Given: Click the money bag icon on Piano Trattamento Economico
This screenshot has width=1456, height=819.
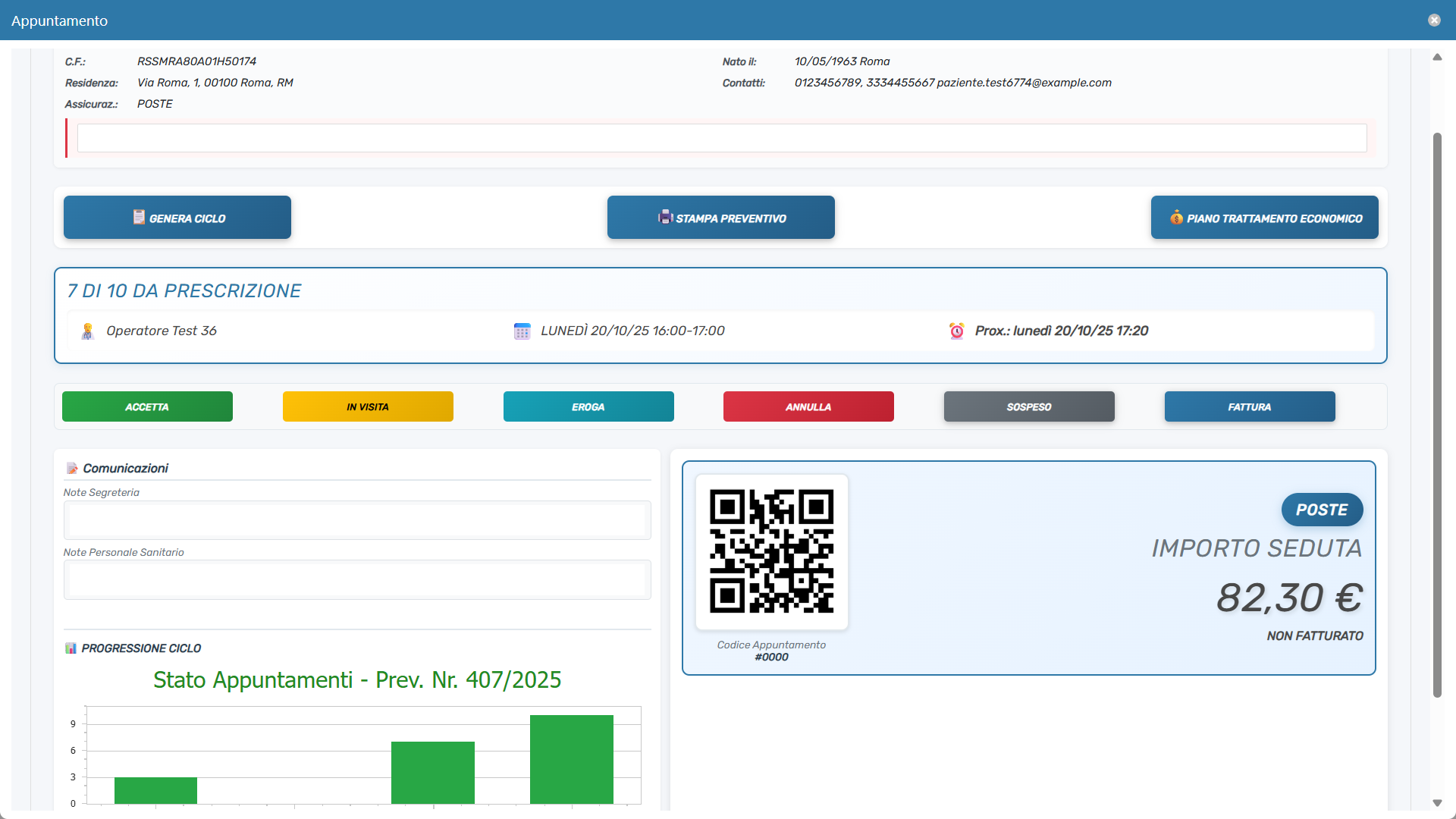Looking at the screenshot, I should point(1177,217).
